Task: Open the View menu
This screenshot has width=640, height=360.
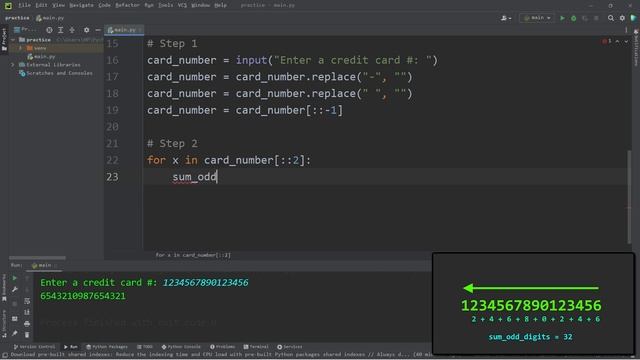Action: tap(59, 5)
